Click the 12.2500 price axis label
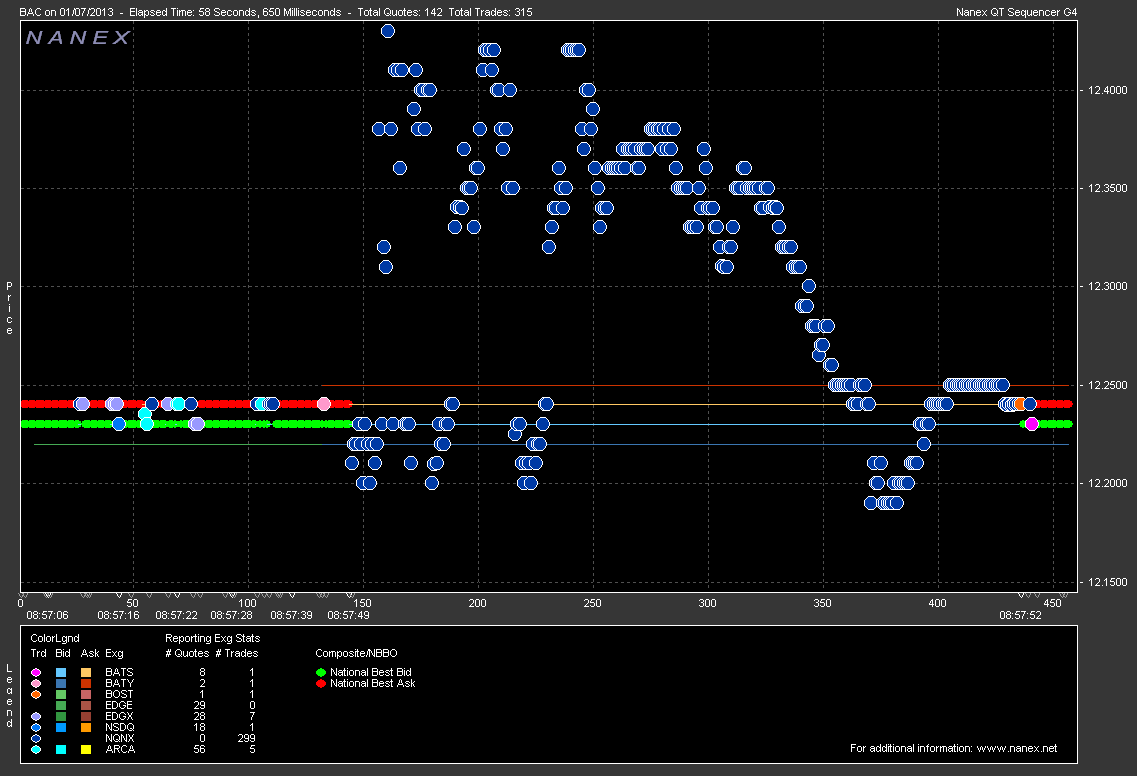Viewport: 1137px width, 776px height. point(1108,385)
